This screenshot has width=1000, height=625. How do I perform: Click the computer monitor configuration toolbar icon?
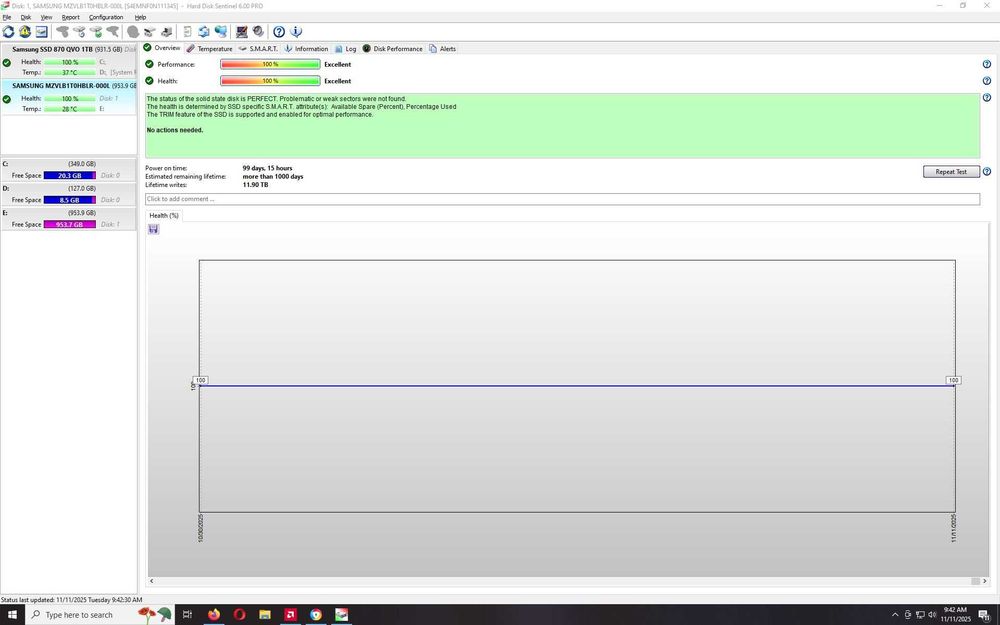(x=242, y=31)
